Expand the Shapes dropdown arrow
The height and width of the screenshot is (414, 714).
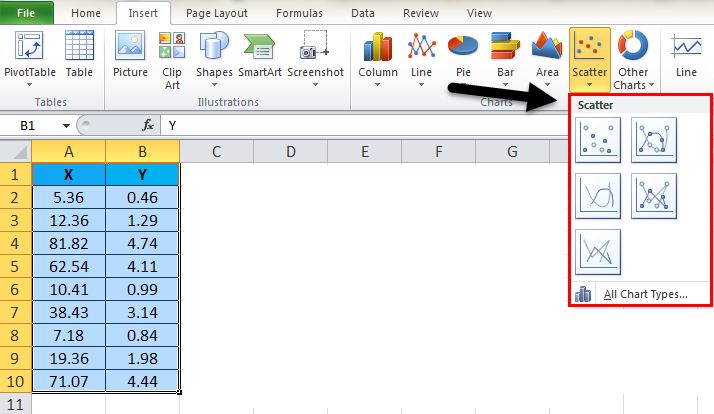click(214, 85)
